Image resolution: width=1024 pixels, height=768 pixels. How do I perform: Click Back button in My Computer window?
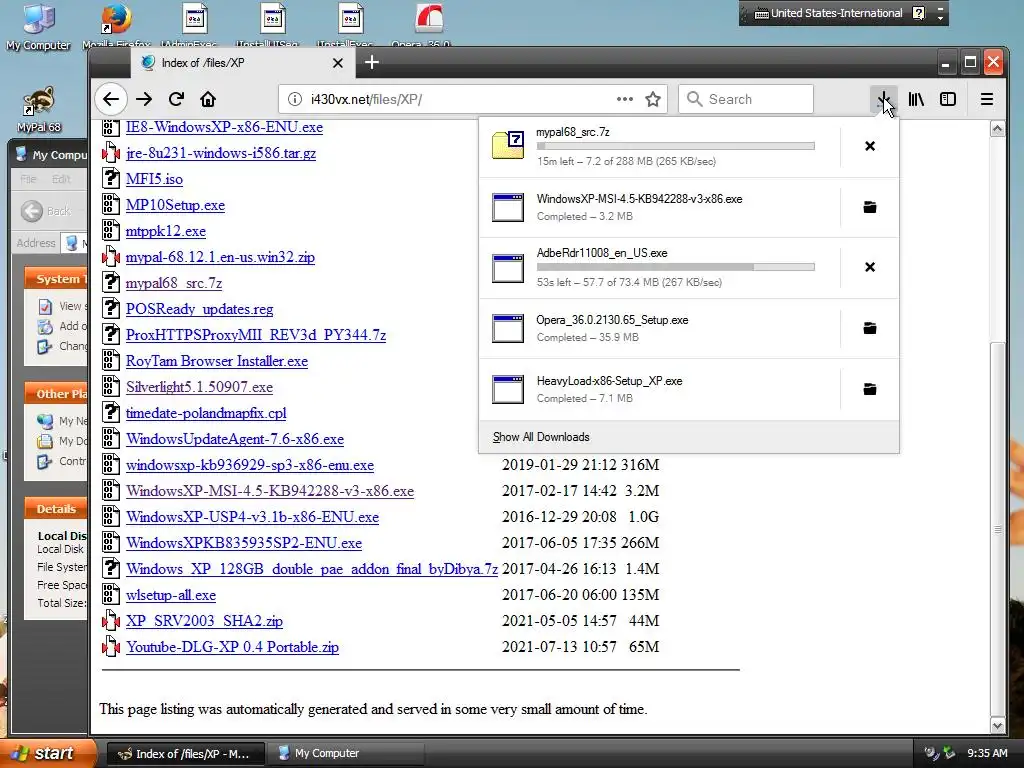pos(46,211)
